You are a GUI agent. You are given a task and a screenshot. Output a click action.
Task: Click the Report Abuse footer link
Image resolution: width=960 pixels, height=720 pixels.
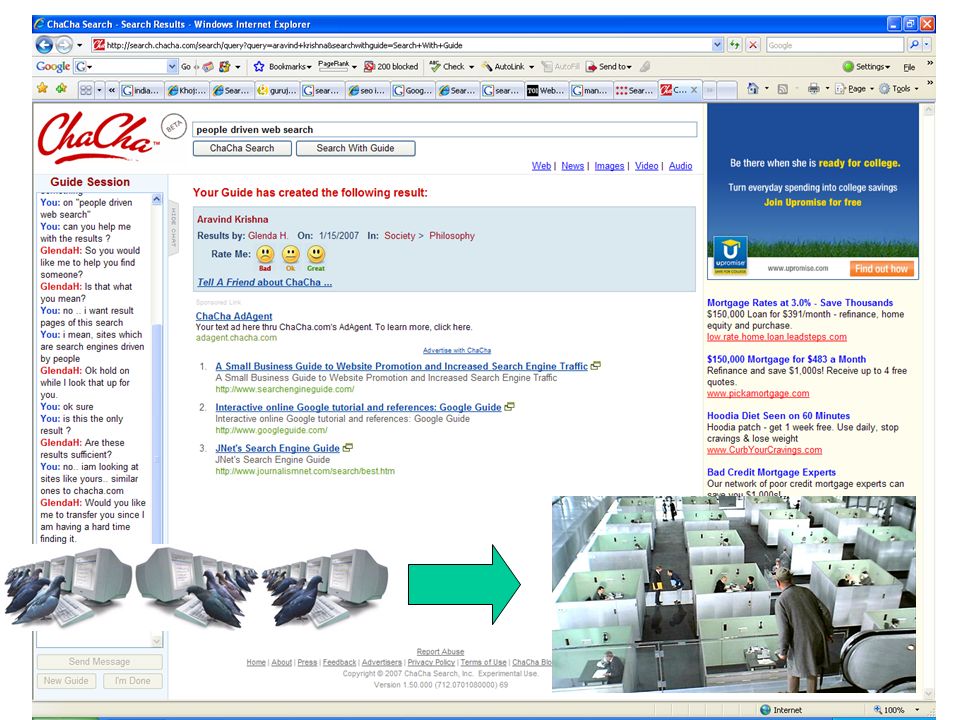440,651
